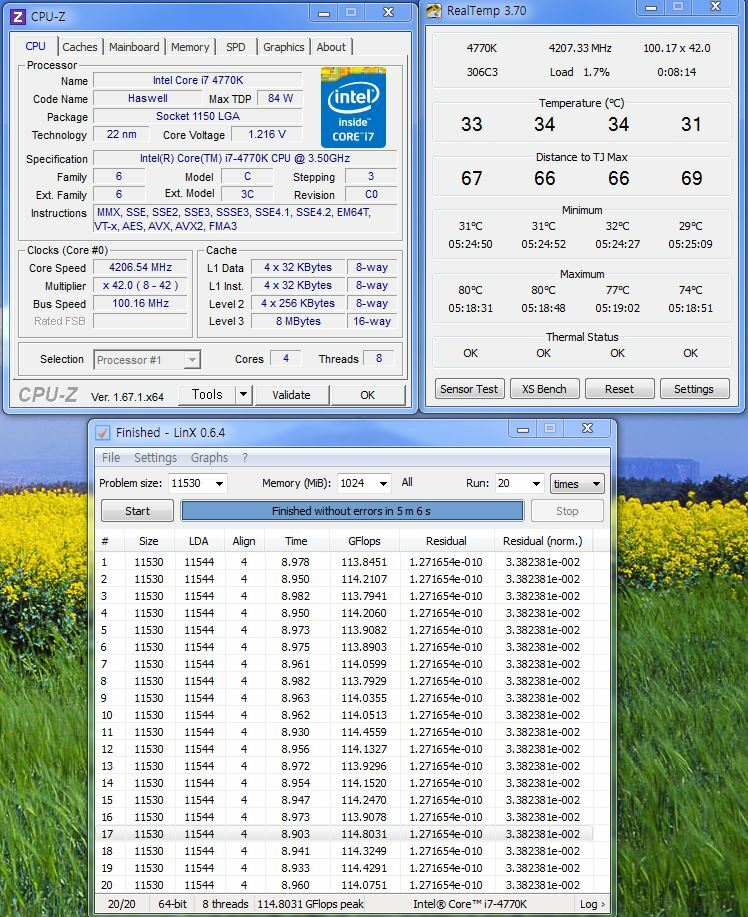Click the 'Finished without errors' progress bar
This screenshot has width=748, height=917.
351,511
